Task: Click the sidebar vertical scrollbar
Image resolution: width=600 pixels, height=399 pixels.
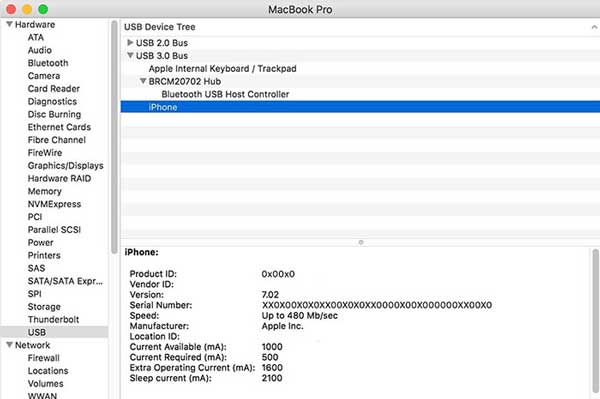Action: [114, 137]
